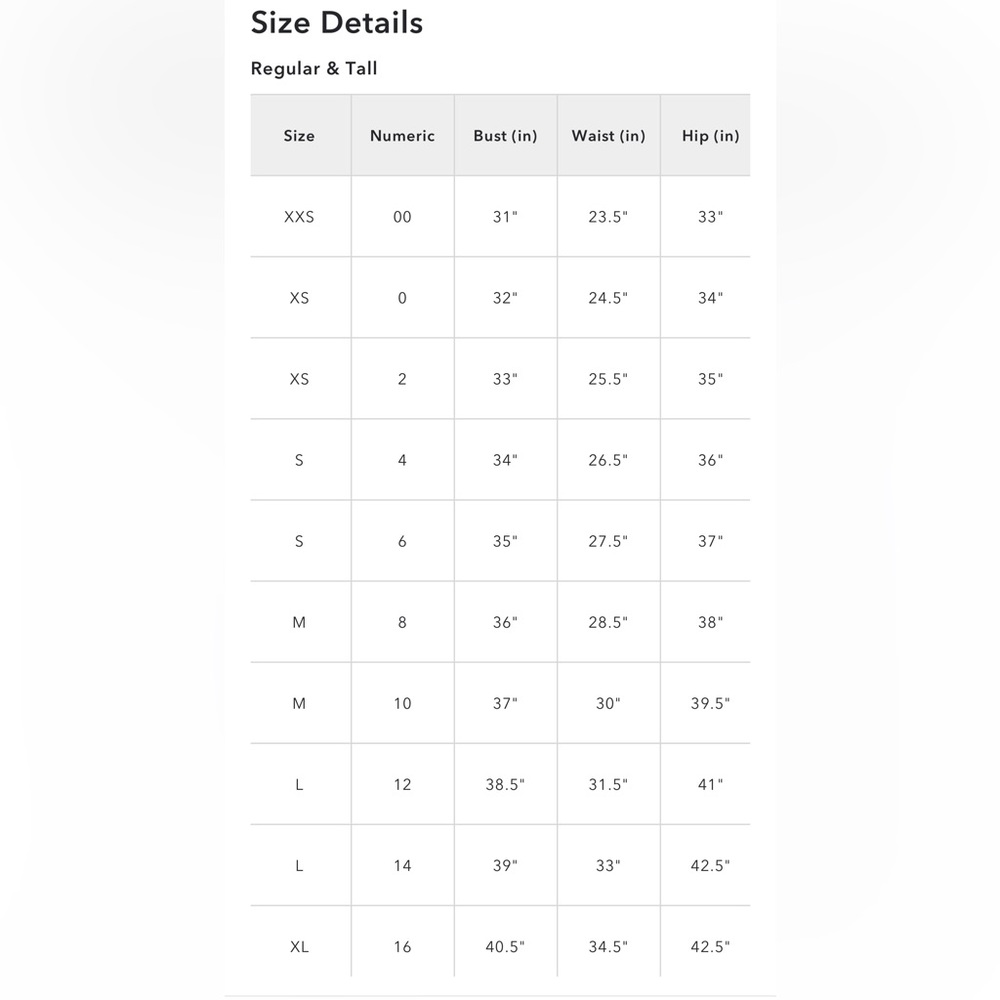Click the Size column header
1000x1000 pixels.
tap(299, 136)
